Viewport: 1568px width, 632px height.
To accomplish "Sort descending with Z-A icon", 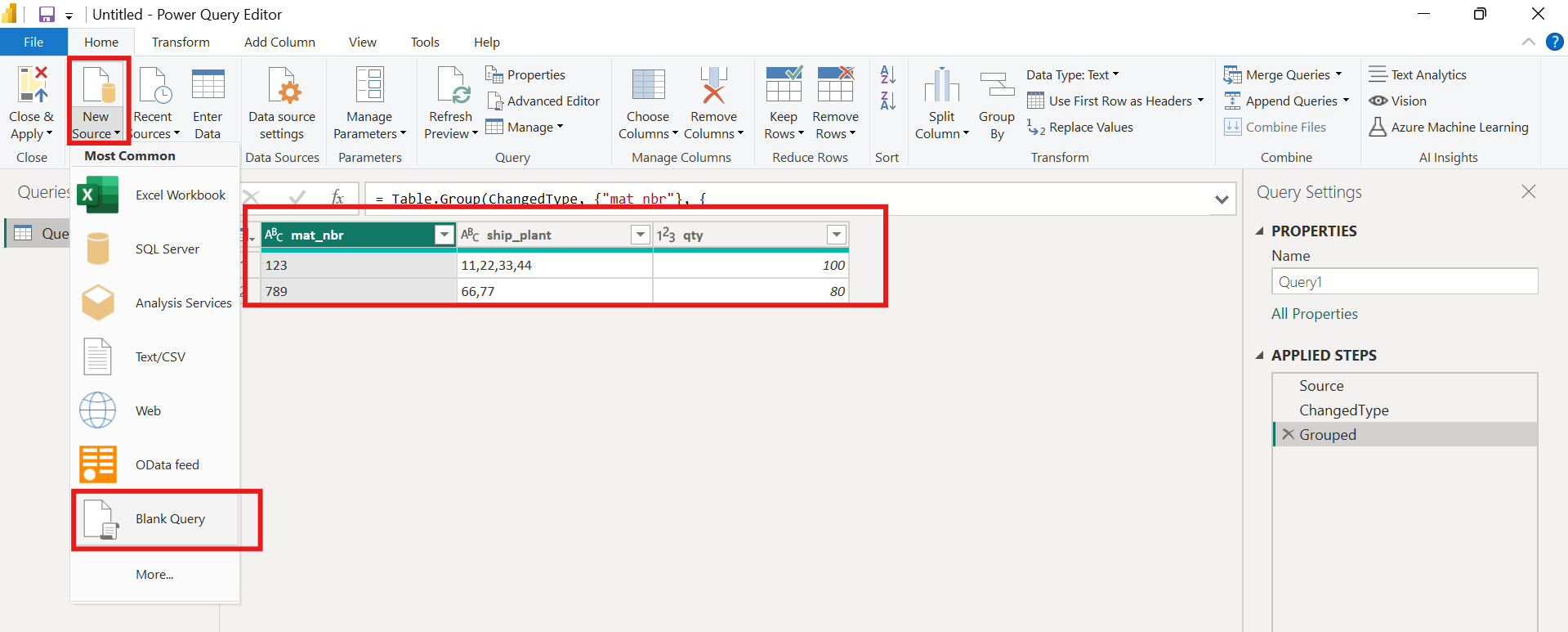I will click(x=888, y=101).
